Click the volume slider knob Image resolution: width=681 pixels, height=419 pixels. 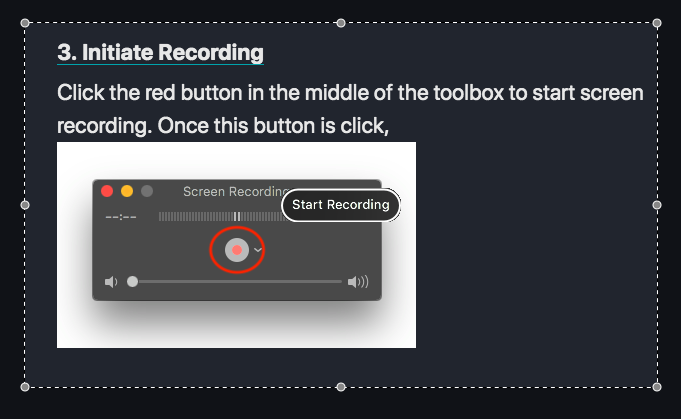click(132, 282)
